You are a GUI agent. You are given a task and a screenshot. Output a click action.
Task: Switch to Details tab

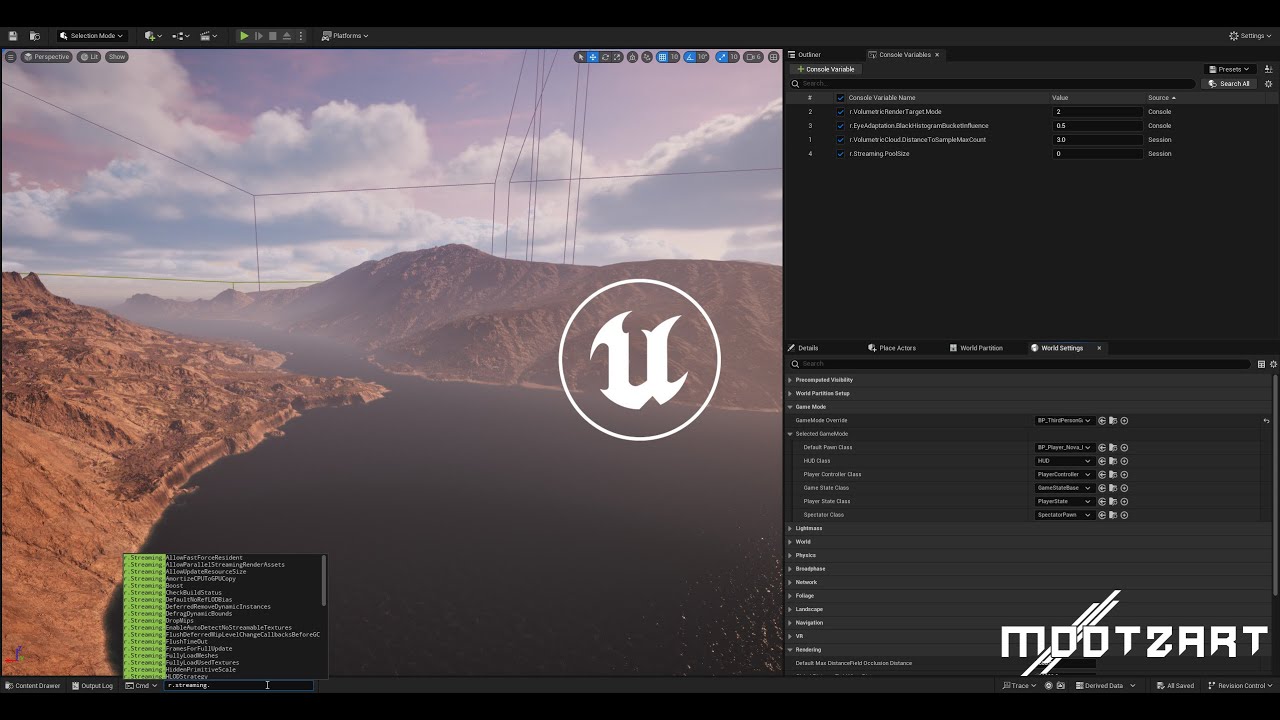803,348
